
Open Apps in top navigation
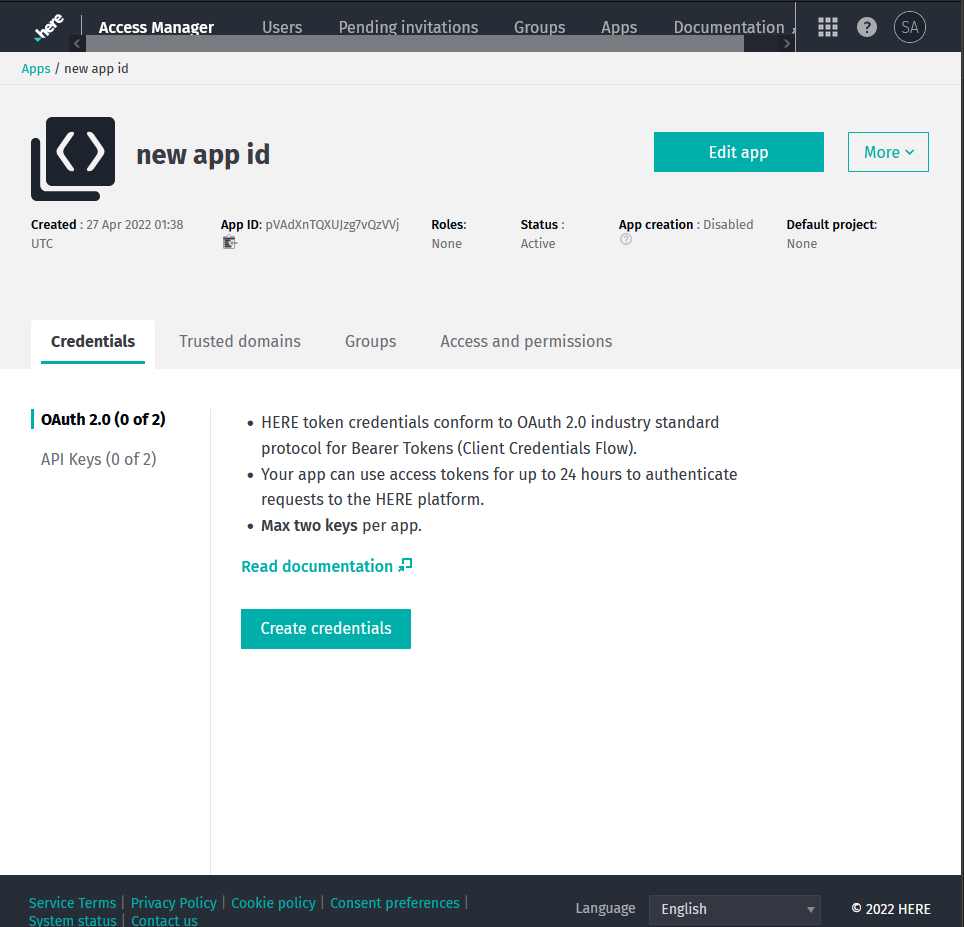(619, 27)
